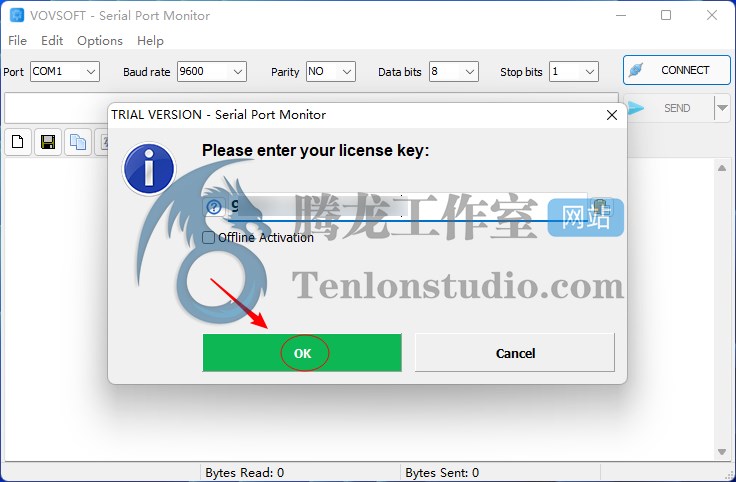The height and width of the screenshot is (482, 736).
Task: Click the blue send arrow icon
Action: pos(635,108)
